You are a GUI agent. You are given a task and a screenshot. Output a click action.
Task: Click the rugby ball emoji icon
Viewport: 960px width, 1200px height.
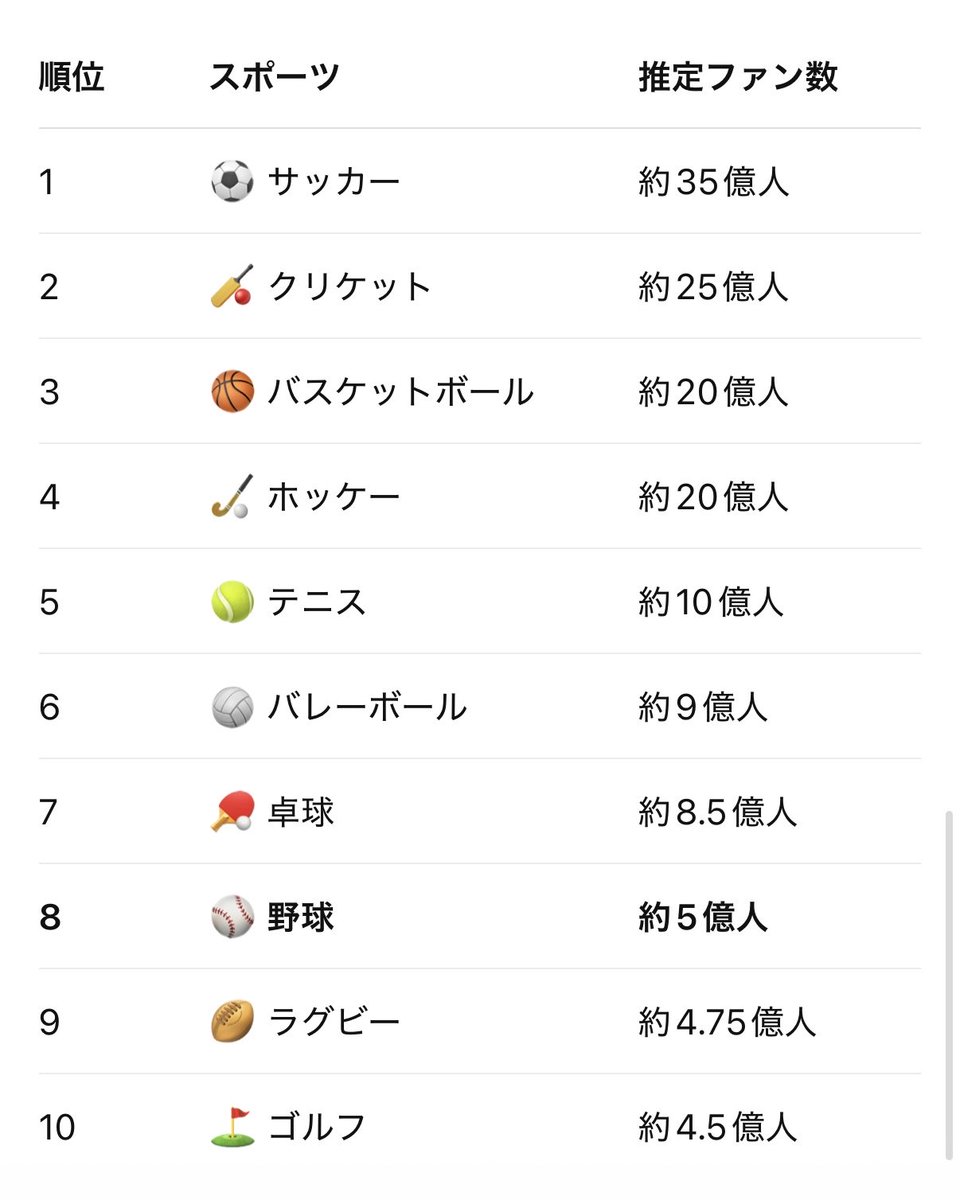[232, 1022]
